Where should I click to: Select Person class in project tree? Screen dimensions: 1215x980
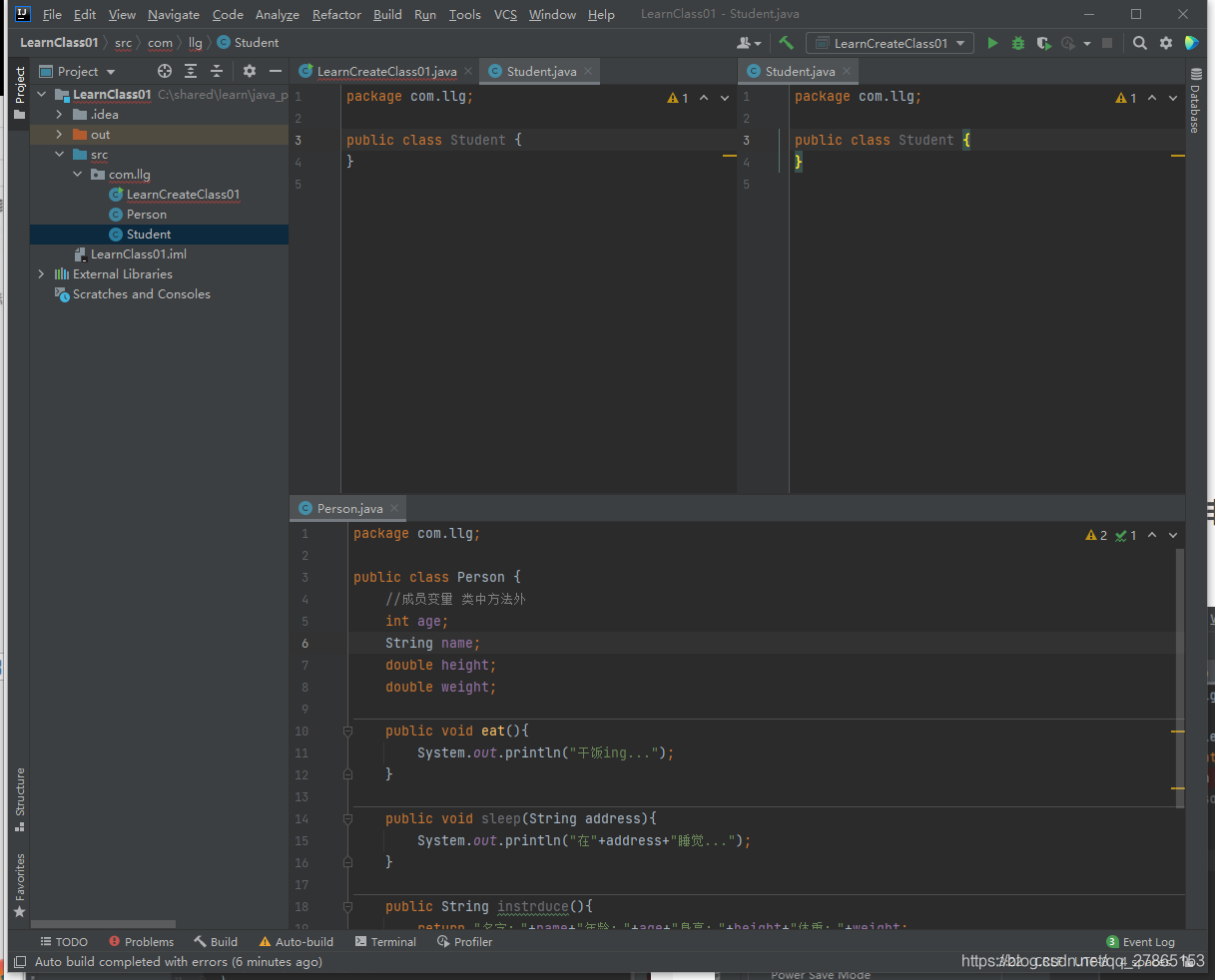[146, 215]
